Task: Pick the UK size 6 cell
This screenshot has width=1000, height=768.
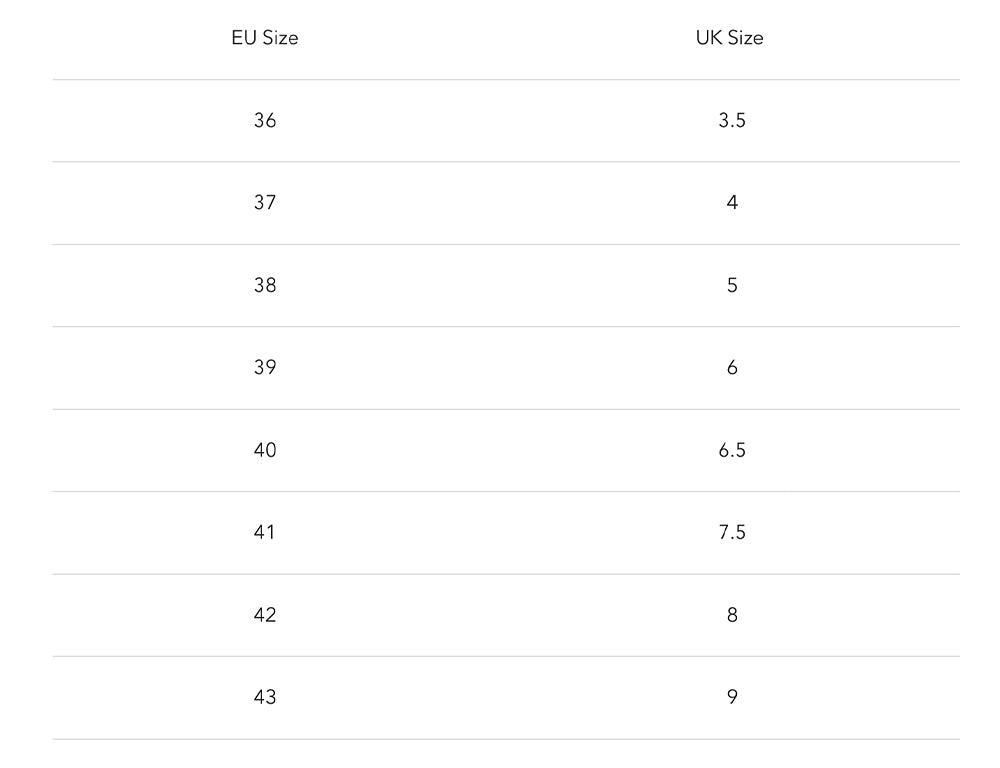Action: click(732, 368)
